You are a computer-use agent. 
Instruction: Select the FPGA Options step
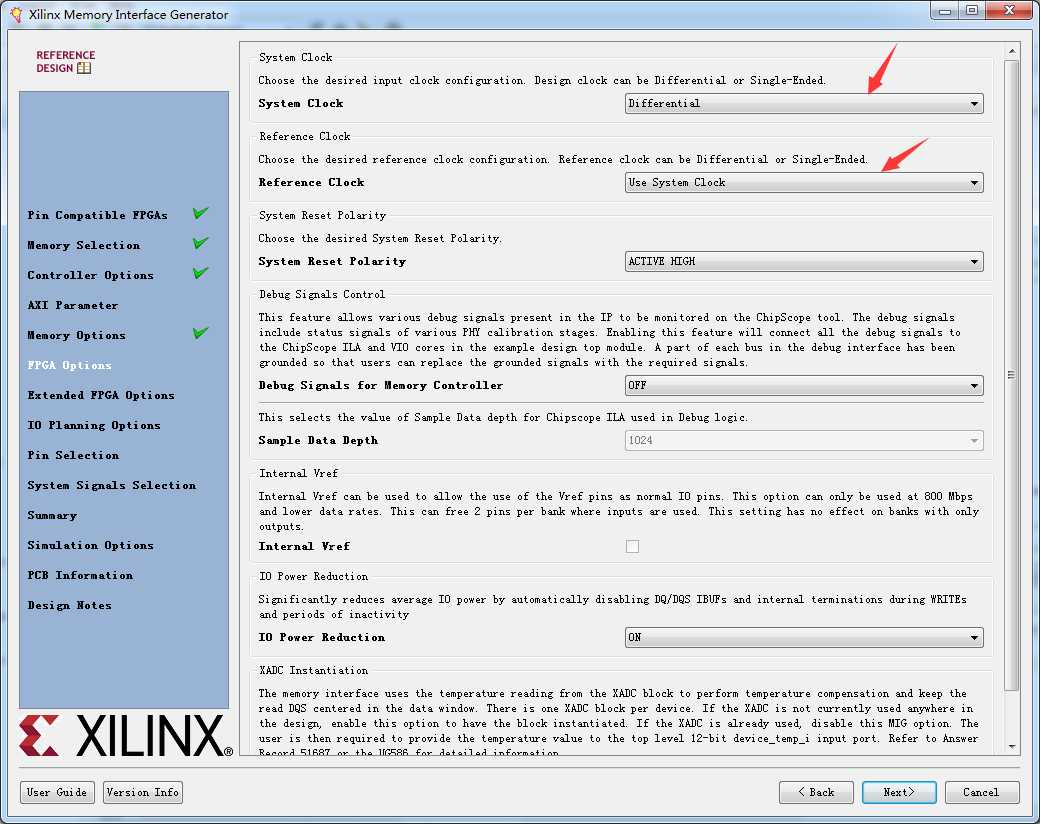tap(70, 365)
